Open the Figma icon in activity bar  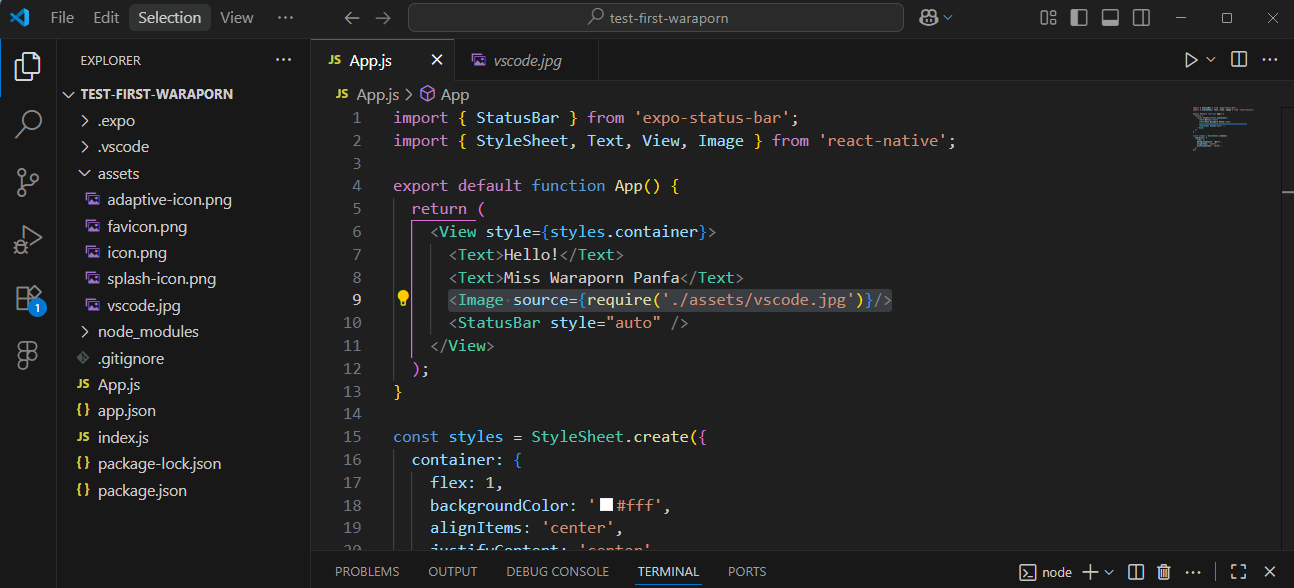(x=28, y=355)
